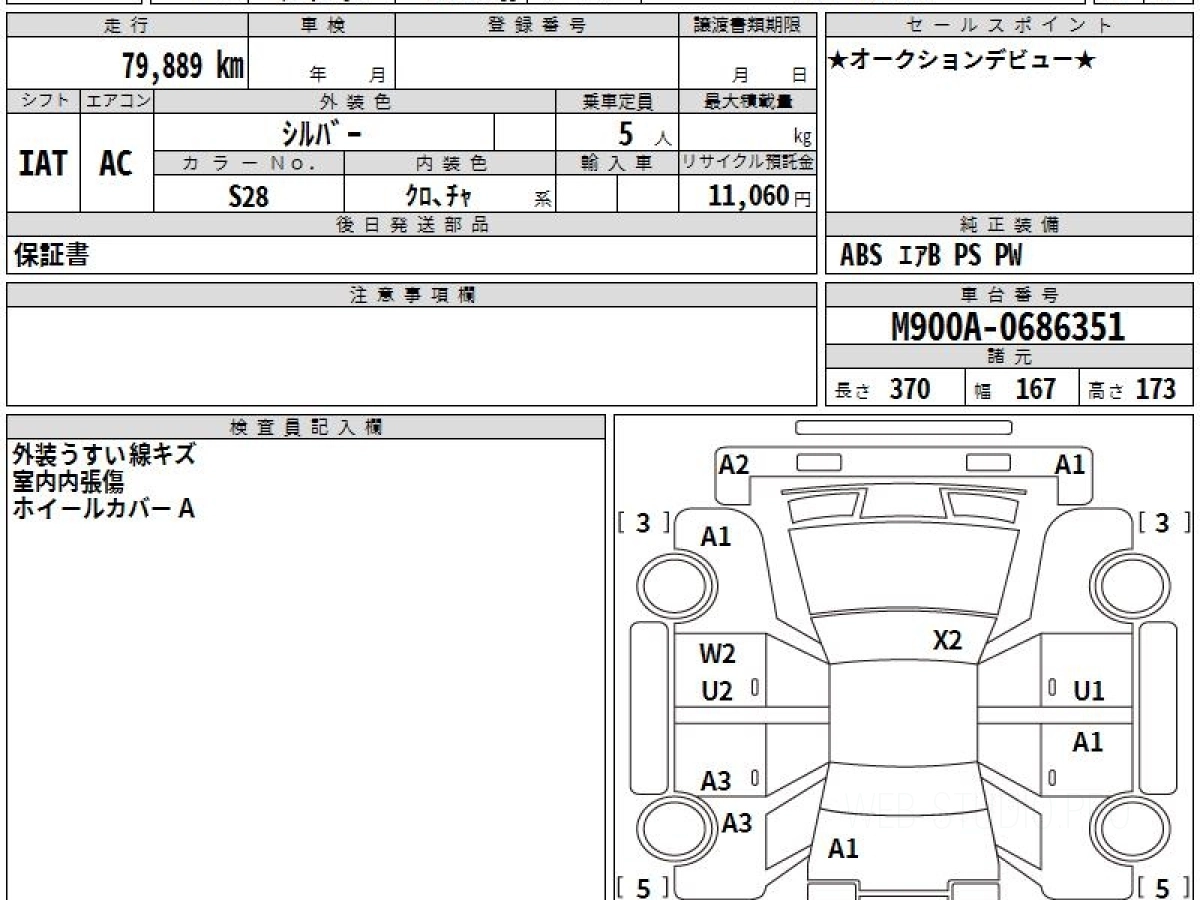Click the 輸入車 header cell
The image size is (1200, 900).
click(617, 163)
